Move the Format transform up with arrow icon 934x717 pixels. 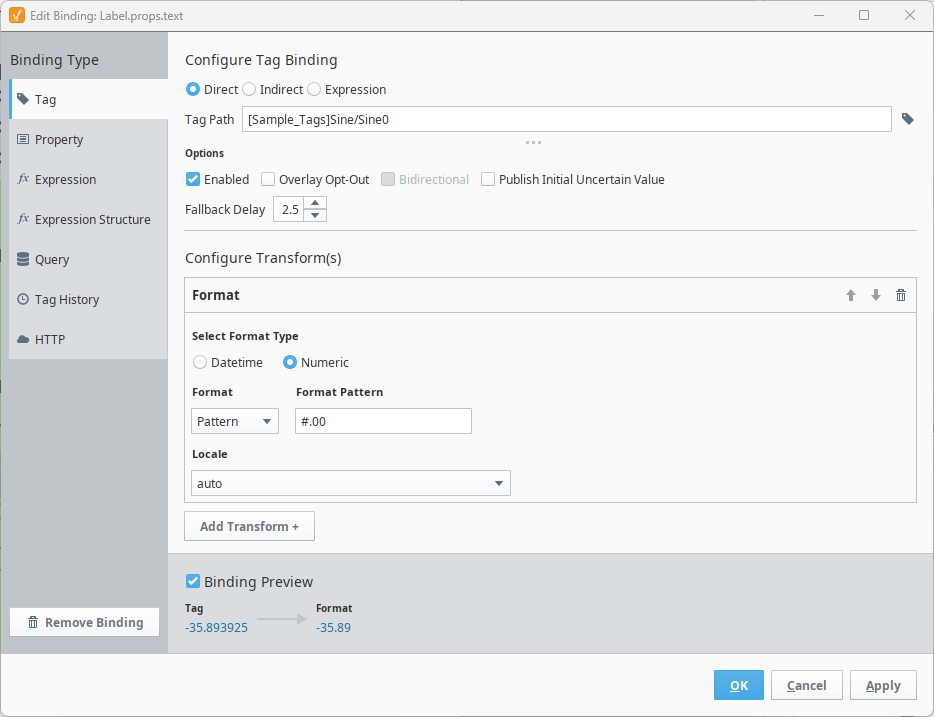coord(851,295)
